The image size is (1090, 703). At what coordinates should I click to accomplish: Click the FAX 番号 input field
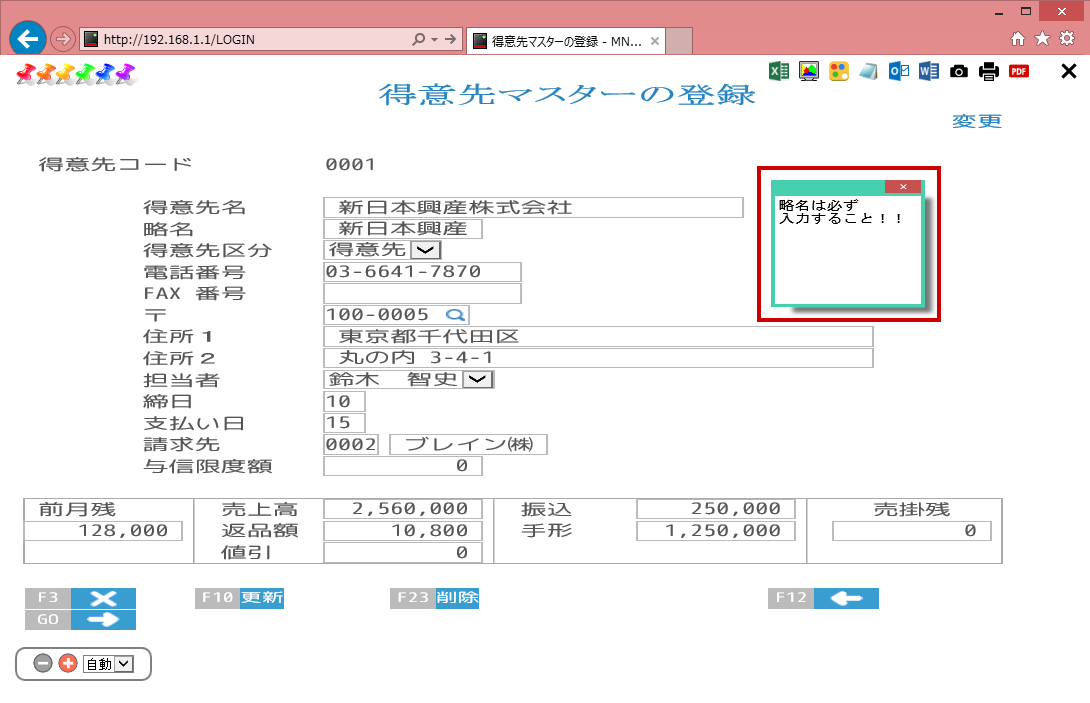pyautogui.click(x=422, y=294)
